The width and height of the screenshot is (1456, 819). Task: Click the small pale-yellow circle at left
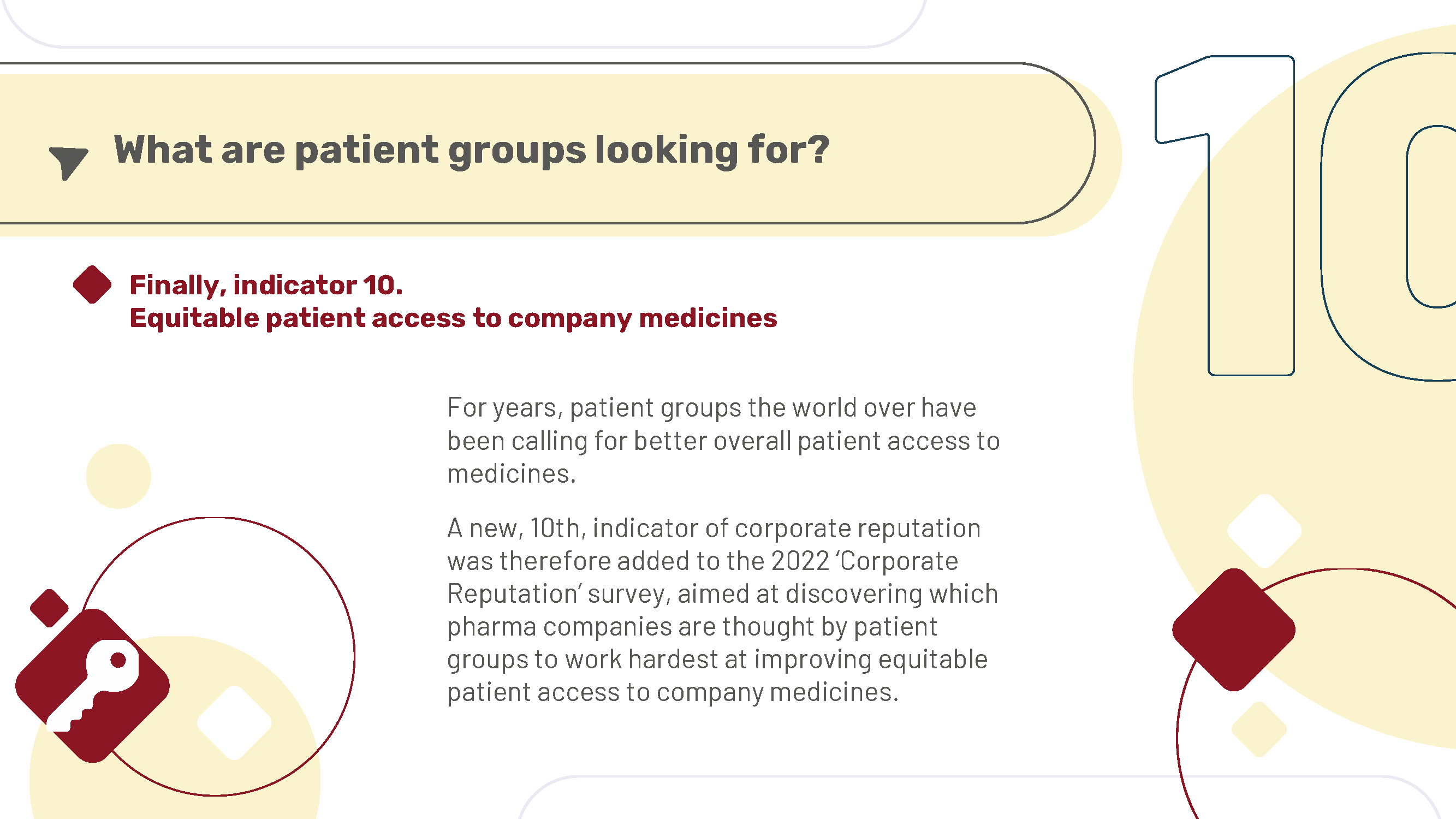pyautogui.click(x=118, y=476)
